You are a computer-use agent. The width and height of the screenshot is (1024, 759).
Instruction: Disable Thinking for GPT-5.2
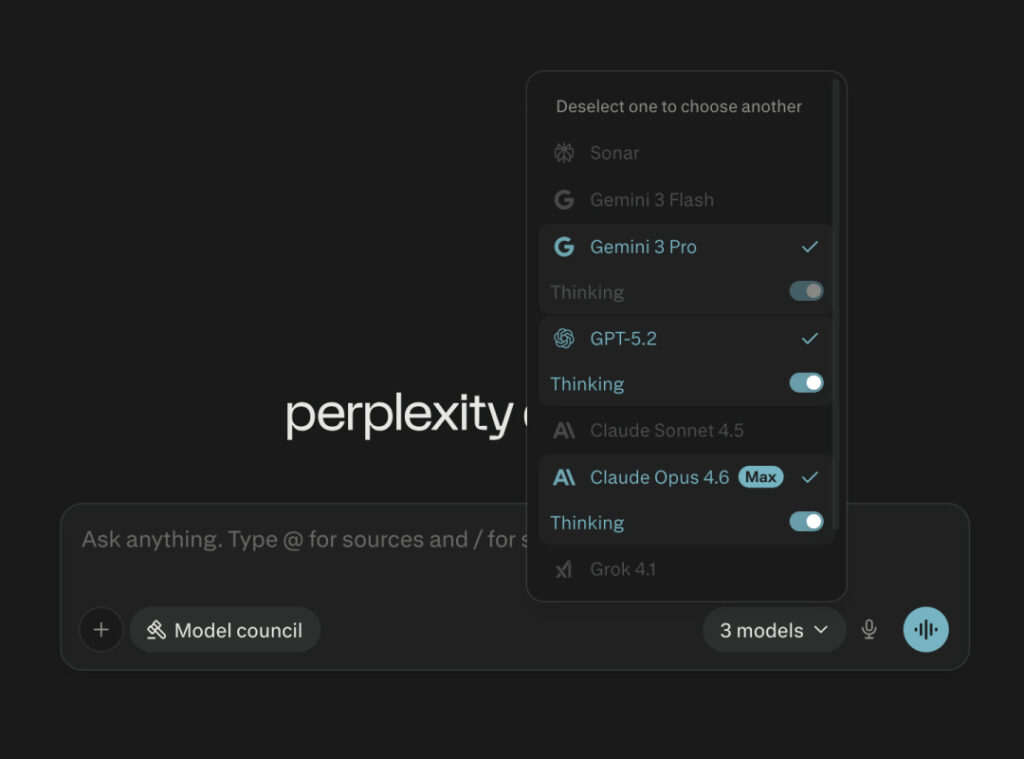tap(806, 383)
